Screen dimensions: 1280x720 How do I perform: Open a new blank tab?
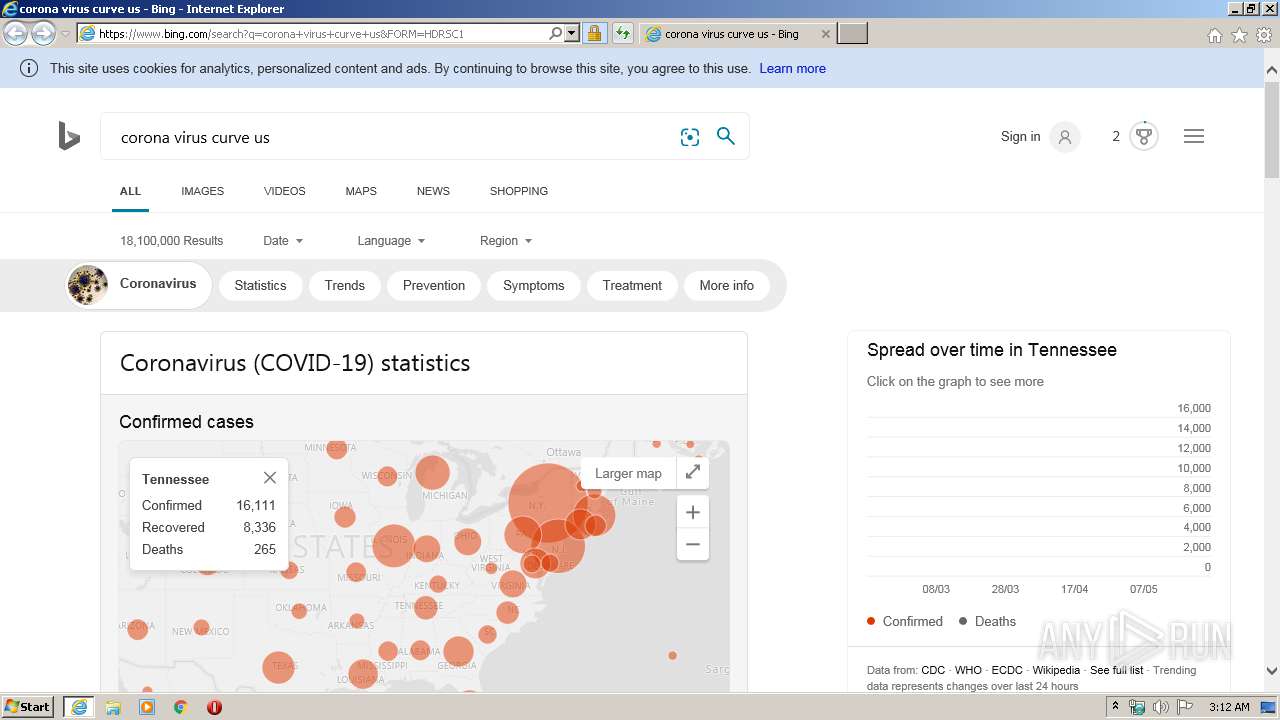click(852, 33)
